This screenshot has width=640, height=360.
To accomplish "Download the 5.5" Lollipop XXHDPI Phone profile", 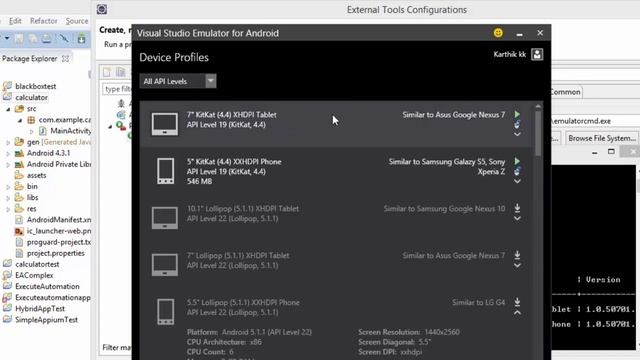I will (x=517, y=302).
